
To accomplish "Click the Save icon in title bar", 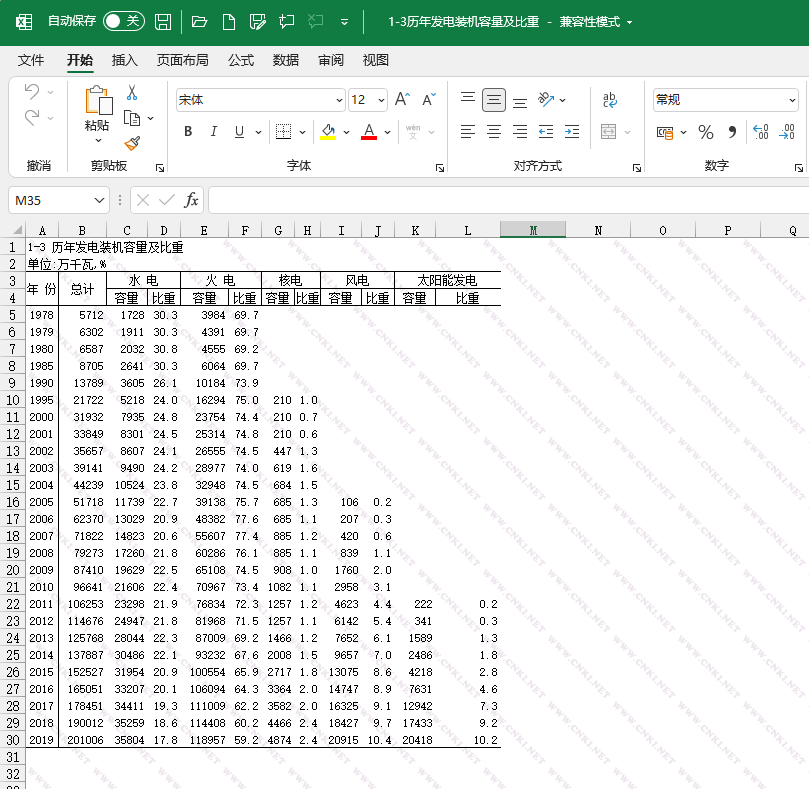I will [x=162, y=21].
